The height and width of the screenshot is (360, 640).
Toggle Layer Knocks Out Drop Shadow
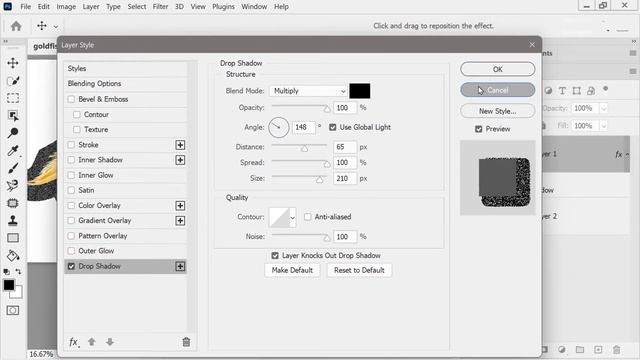275,256
